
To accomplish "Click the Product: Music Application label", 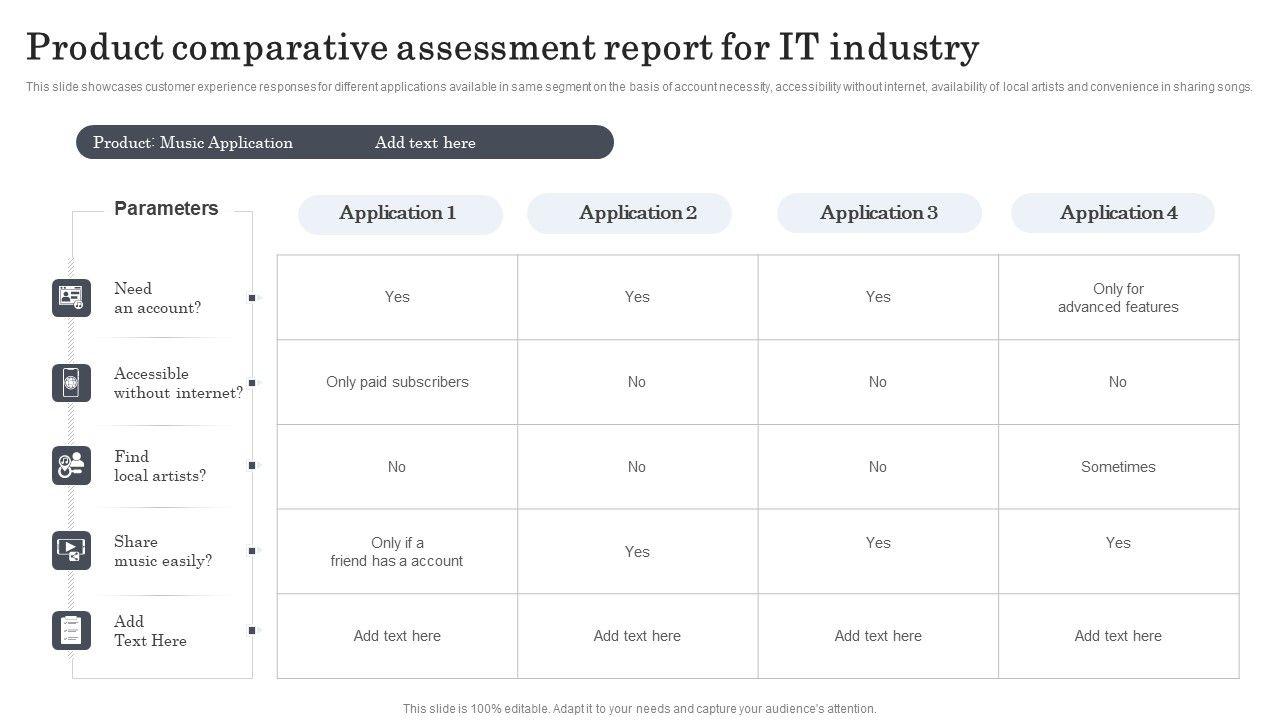I will (193, 143).
